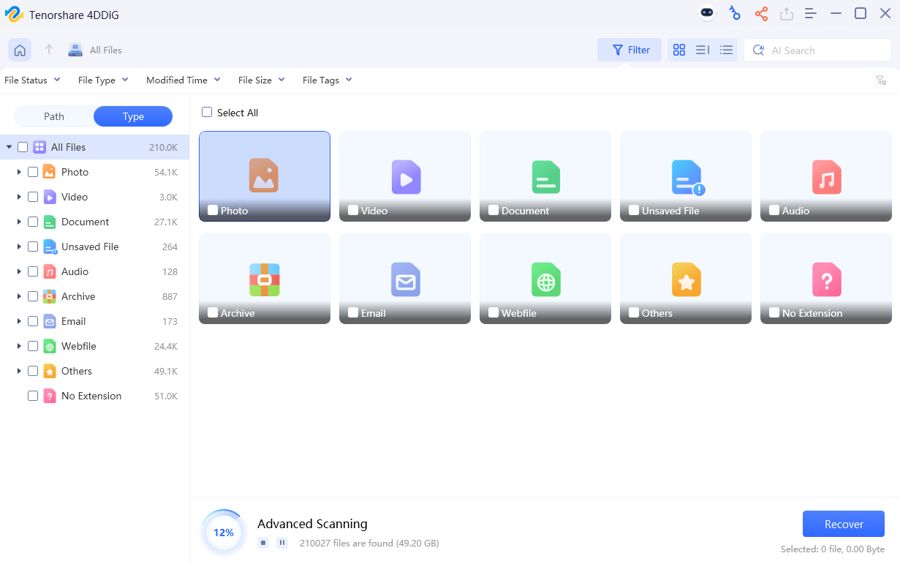This screenshot has width=900, height=564.
Task: Check the No Extension checkbox in sidebar
Action: tap(33, 396)
